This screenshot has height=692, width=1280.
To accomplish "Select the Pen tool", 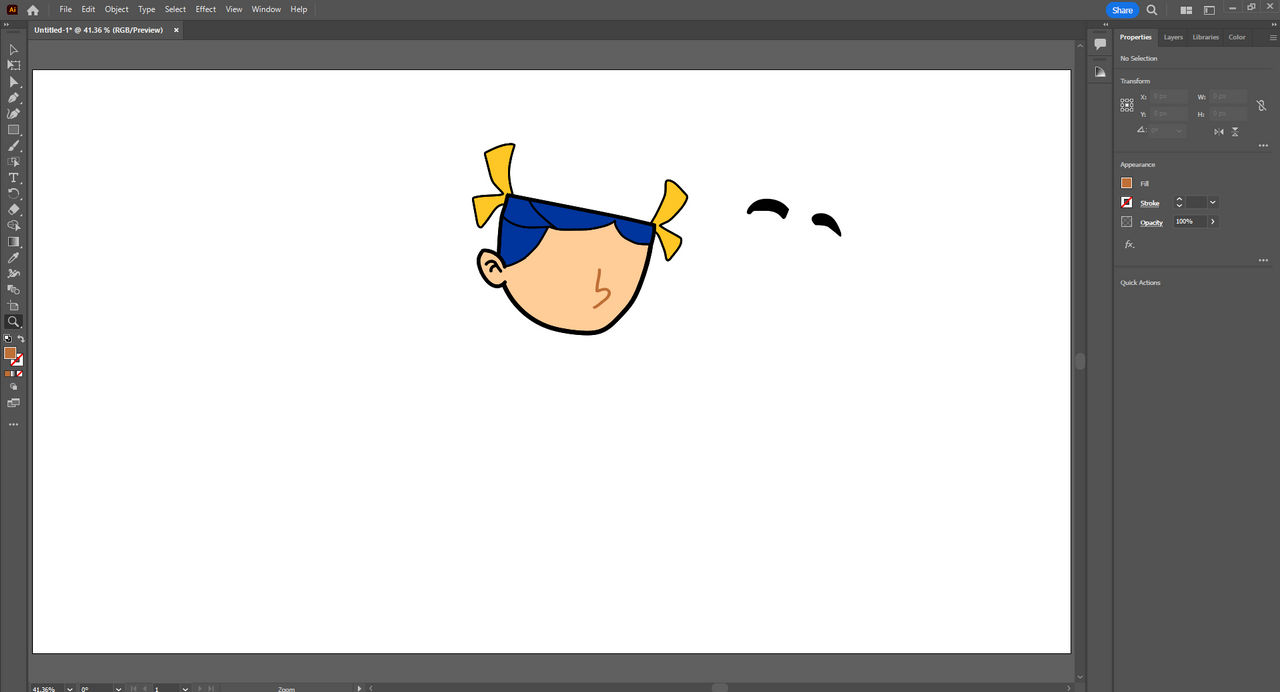I will 14,97.
